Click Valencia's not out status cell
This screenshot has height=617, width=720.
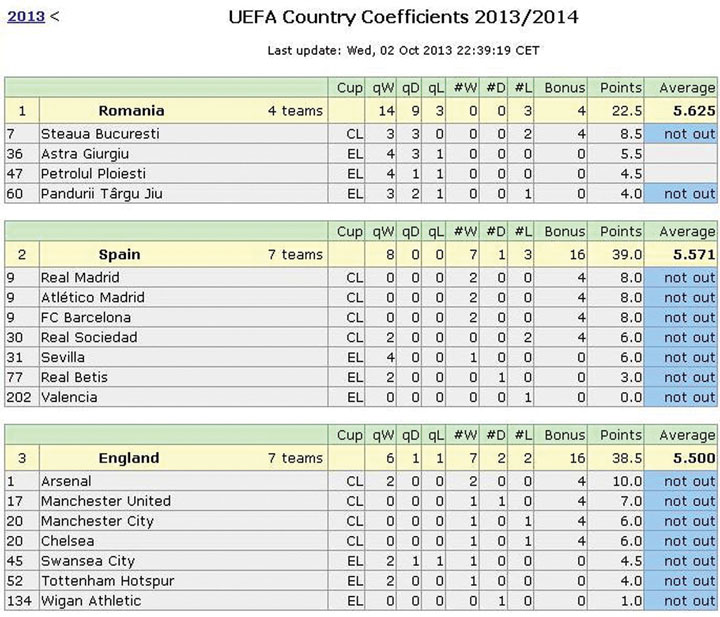(681, 397)
